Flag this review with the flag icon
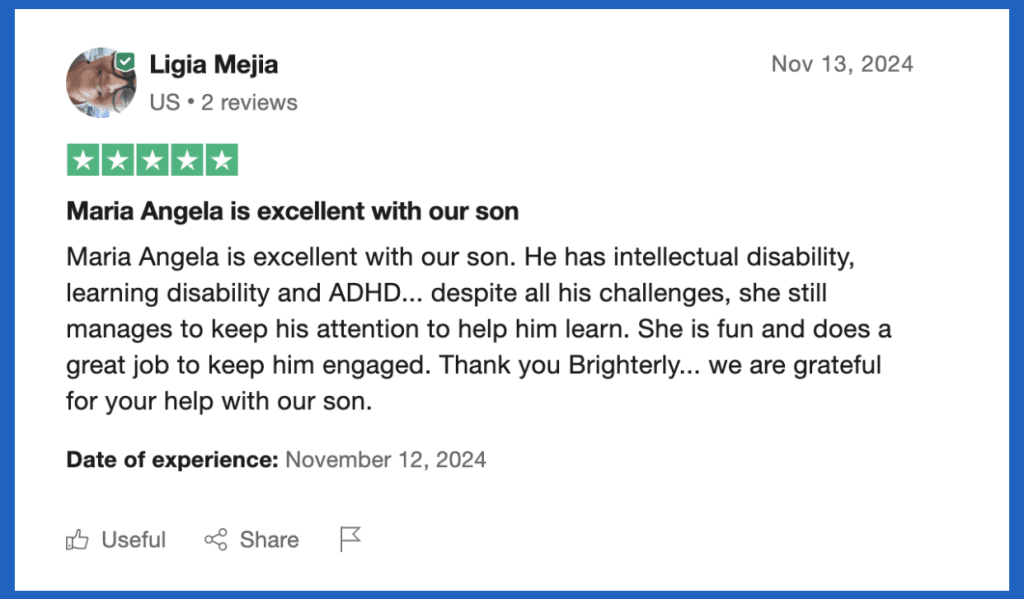This screenshot has height=599, width=1024. point(350,539)
